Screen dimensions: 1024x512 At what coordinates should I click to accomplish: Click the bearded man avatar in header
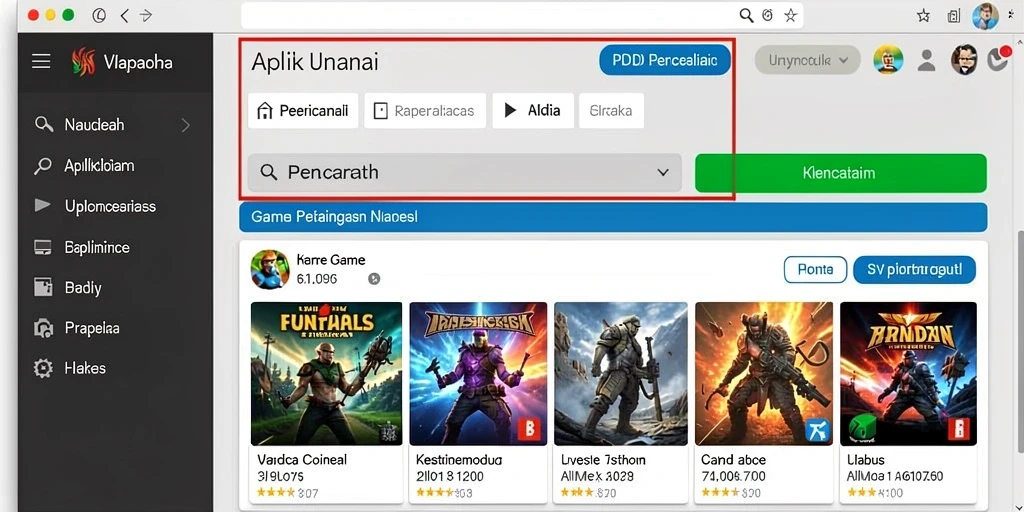(x=964, y=60)
